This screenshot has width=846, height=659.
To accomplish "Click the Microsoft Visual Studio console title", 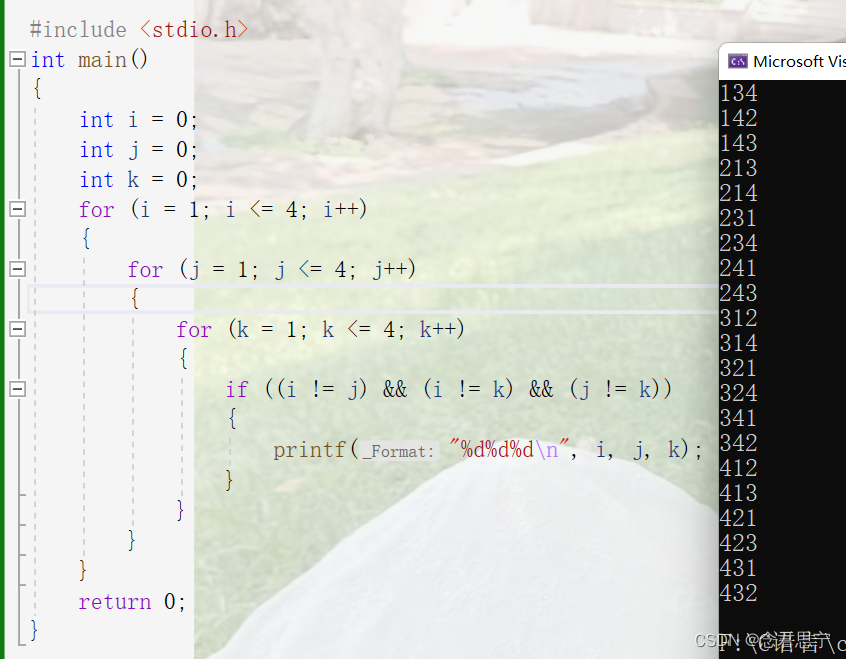I will [799, 62].
